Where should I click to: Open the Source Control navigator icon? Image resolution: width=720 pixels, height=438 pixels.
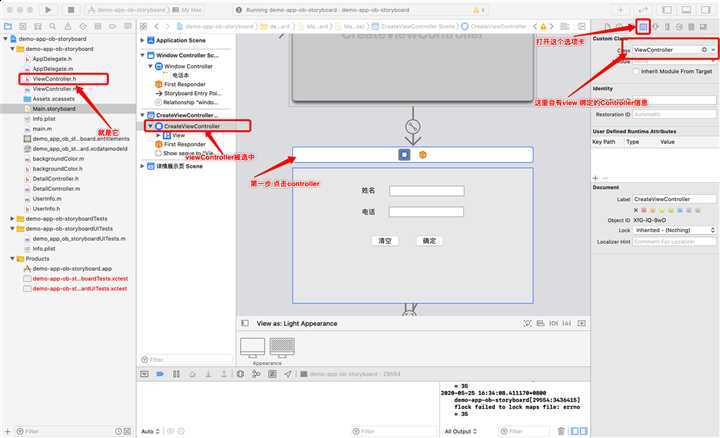coord(23,27)
